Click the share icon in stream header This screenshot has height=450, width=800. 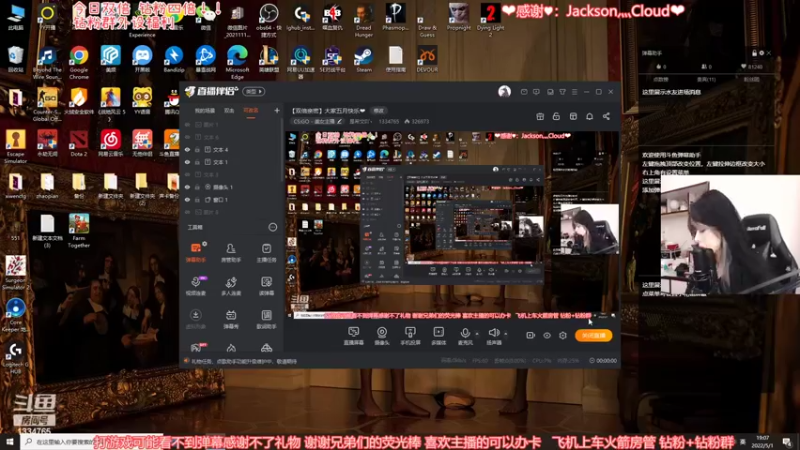pos(606,116)
